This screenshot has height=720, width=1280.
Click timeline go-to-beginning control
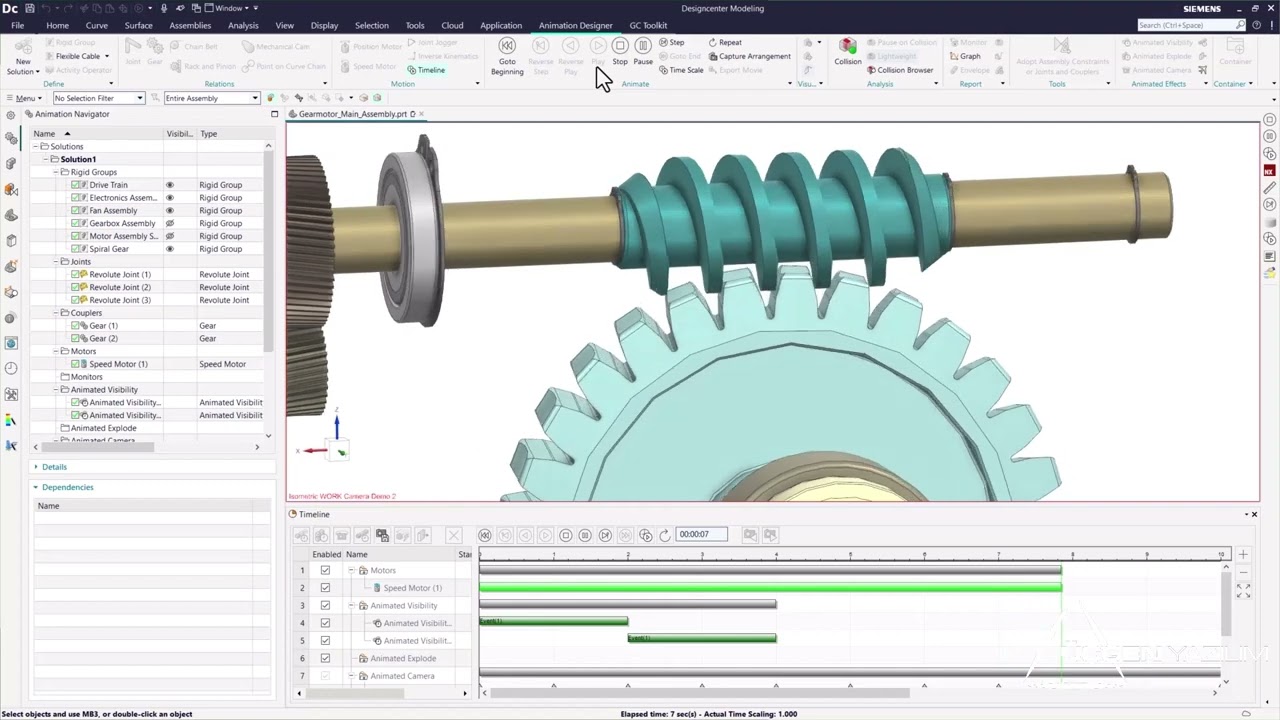(485, 535)
